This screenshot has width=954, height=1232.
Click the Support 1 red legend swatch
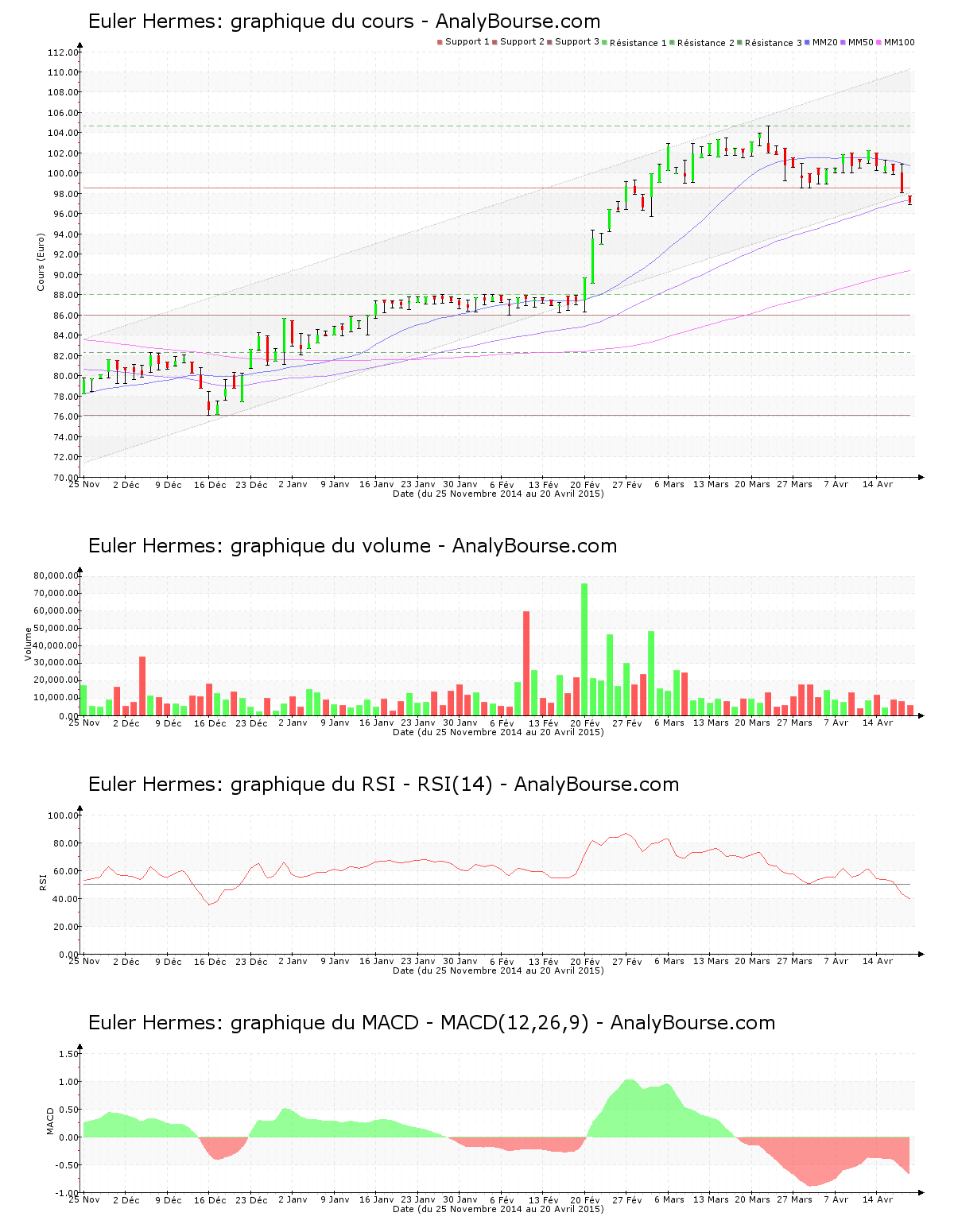click(x=440, y=42)
